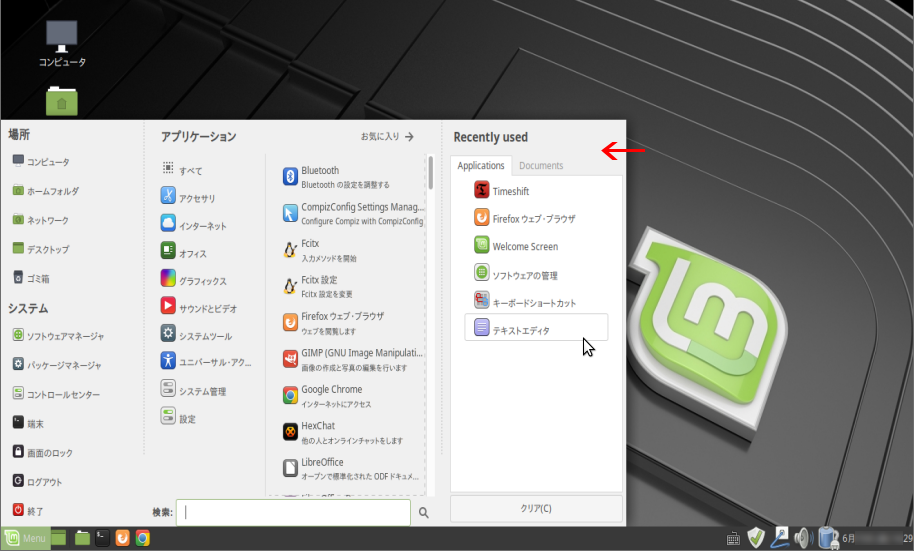Launch Google Chrome from applications list
The height and width of the screenshot is (551, 914).
pyautogui.click(x=352, y=396)
